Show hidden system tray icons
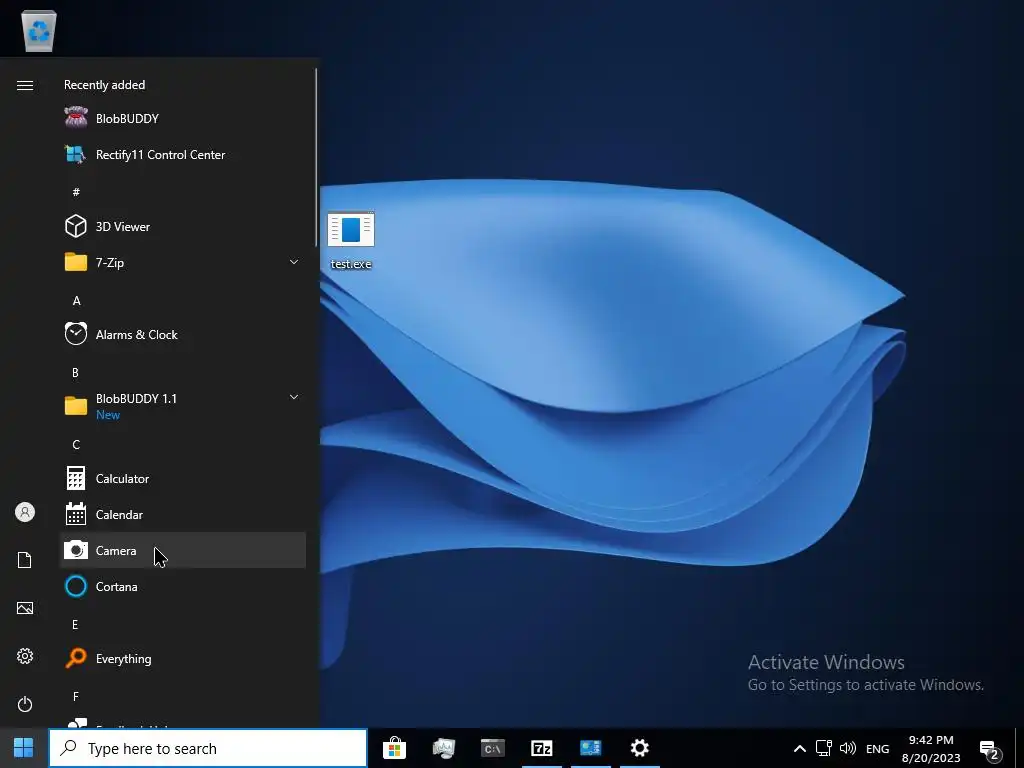 click(799, 748)
